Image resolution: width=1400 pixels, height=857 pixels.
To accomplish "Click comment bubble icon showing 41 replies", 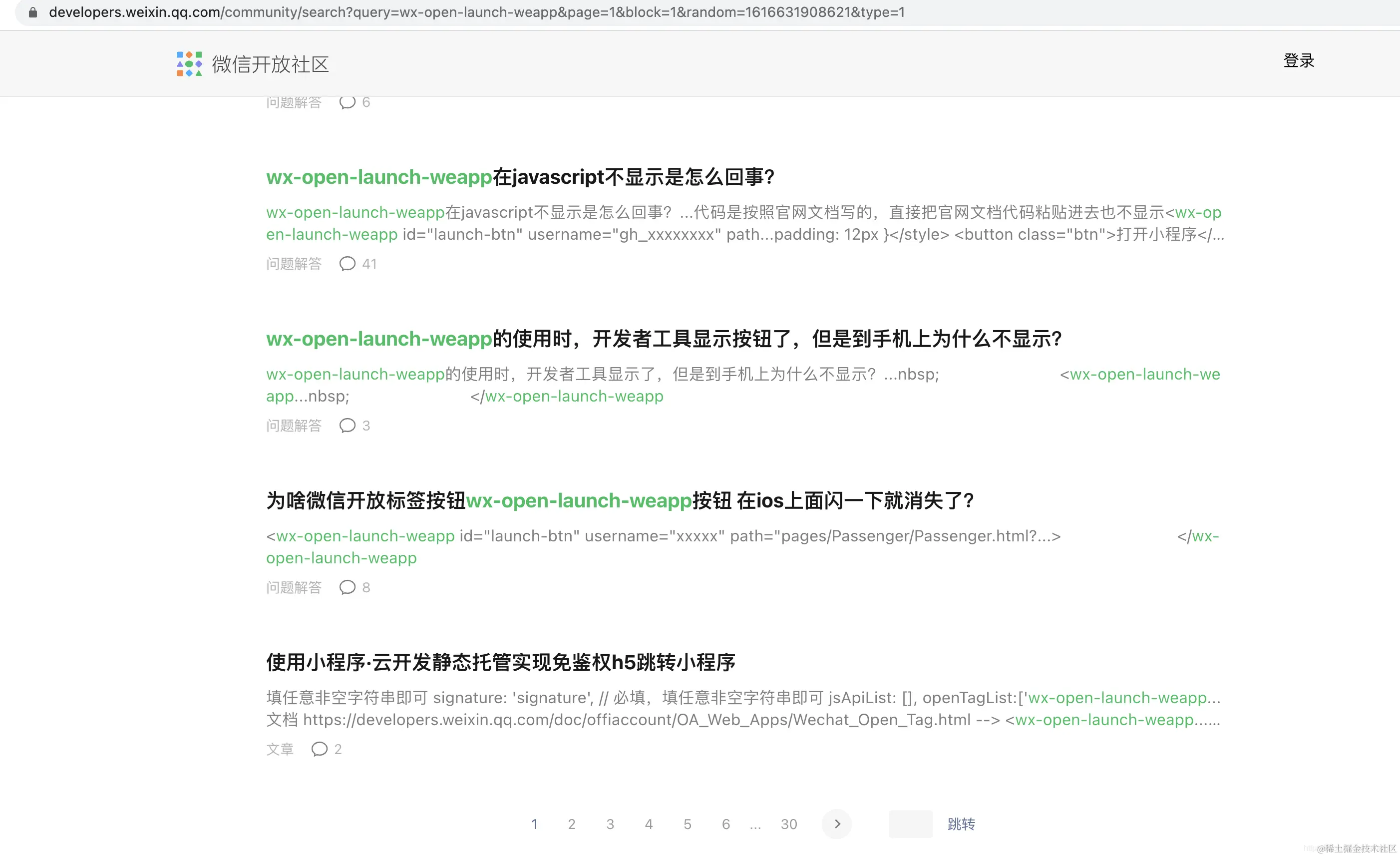I will [347, 264].
